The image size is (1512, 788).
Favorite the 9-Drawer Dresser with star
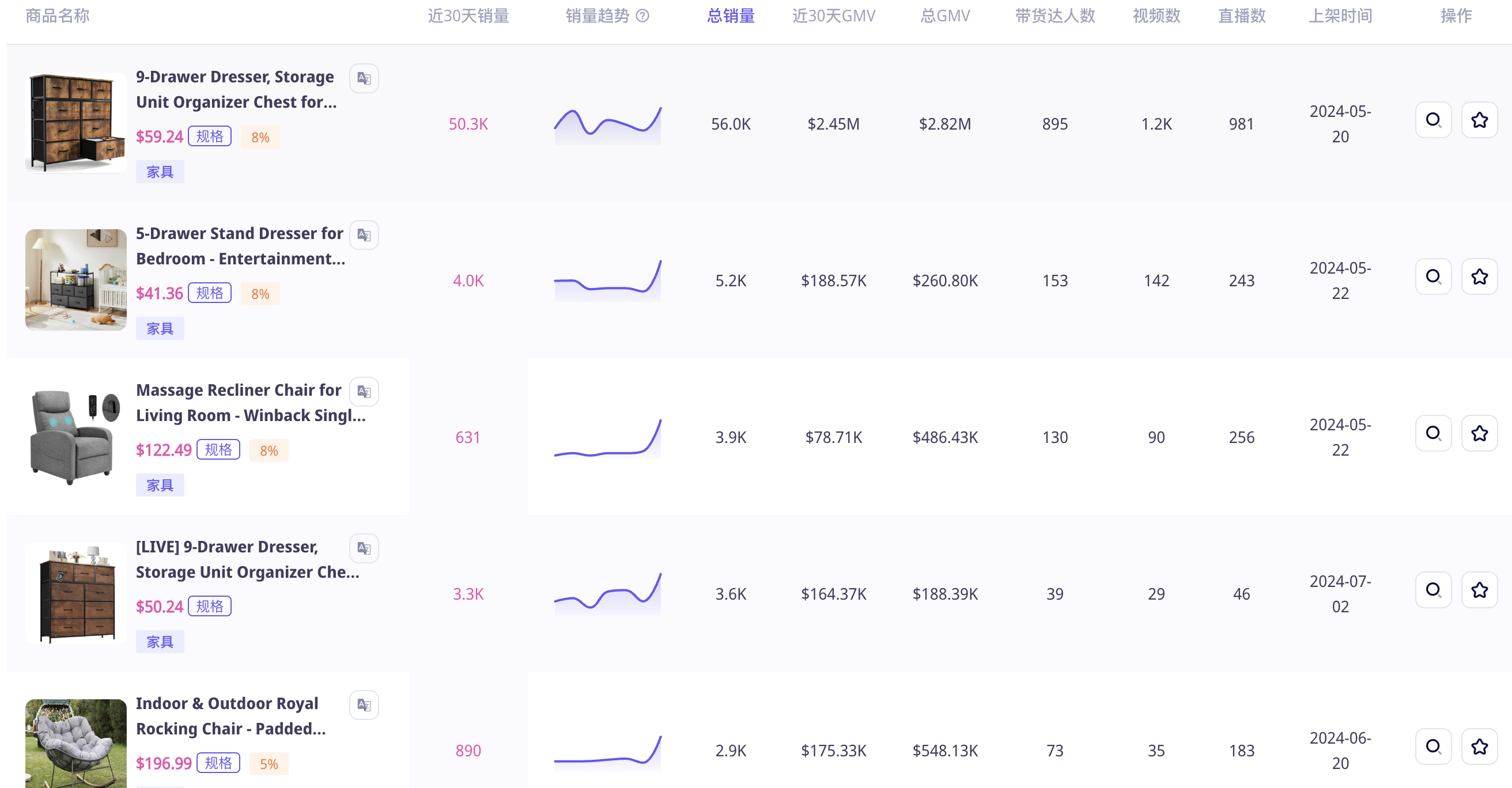[x=1479, y=120]
